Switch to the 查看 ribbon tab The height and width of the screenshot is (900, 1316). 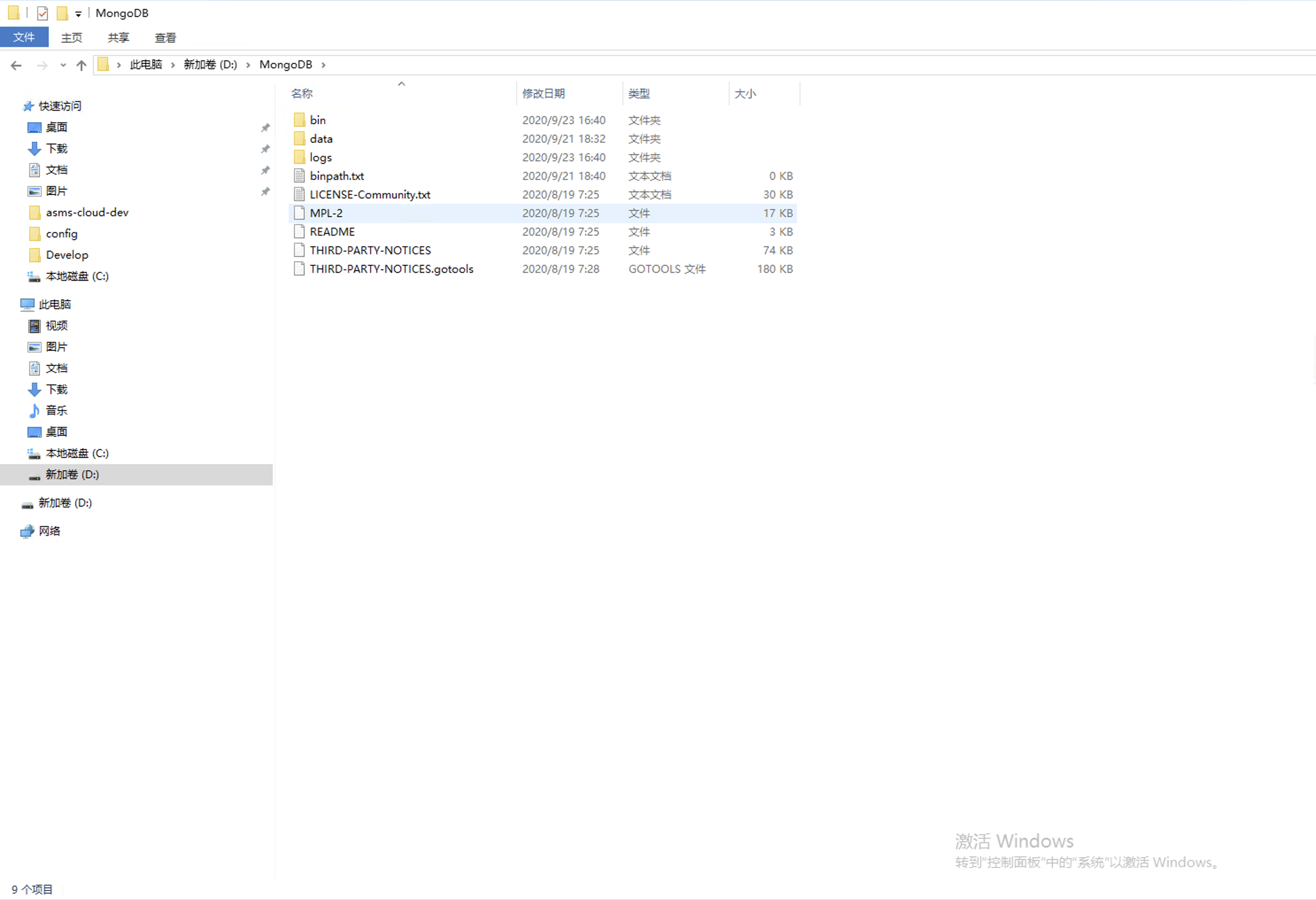click(x=165, y=38)
